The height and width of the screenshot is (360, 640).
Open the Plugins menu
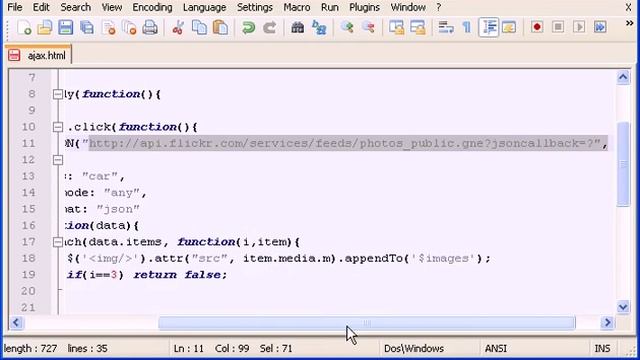pyautogui.click(x=364, y=7)
